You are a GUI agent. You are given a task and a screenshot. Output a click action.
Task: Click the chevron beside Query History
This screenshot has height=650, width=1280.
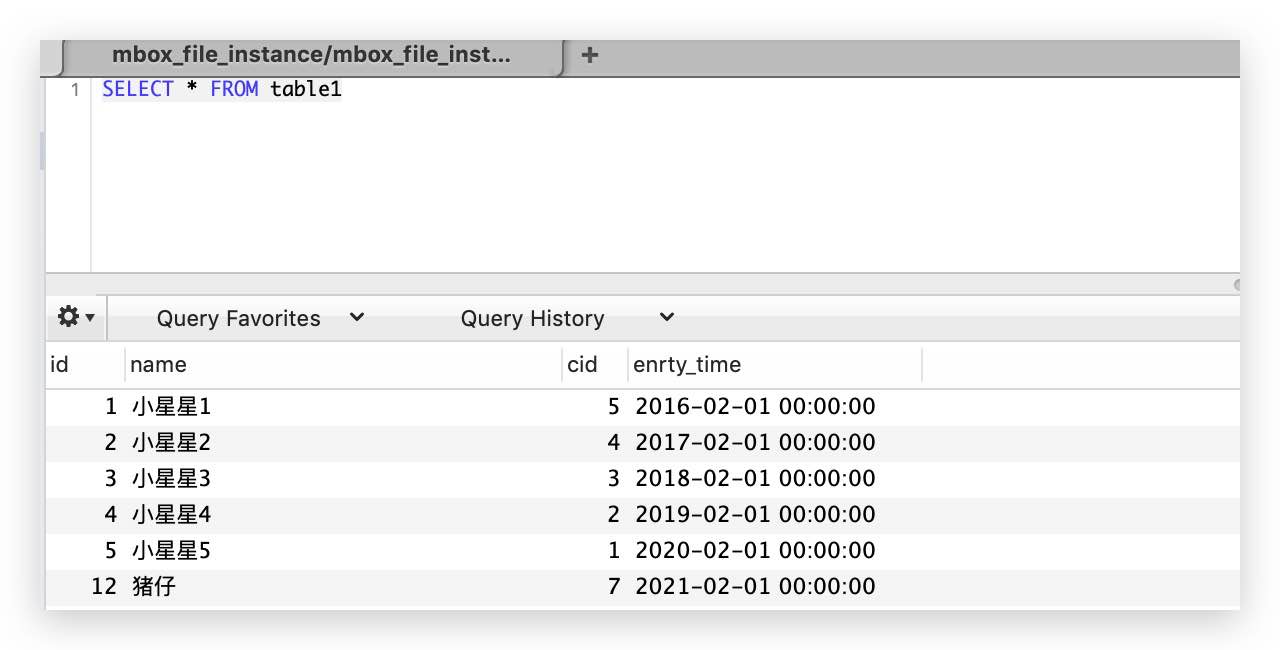[x=667, y=318]
